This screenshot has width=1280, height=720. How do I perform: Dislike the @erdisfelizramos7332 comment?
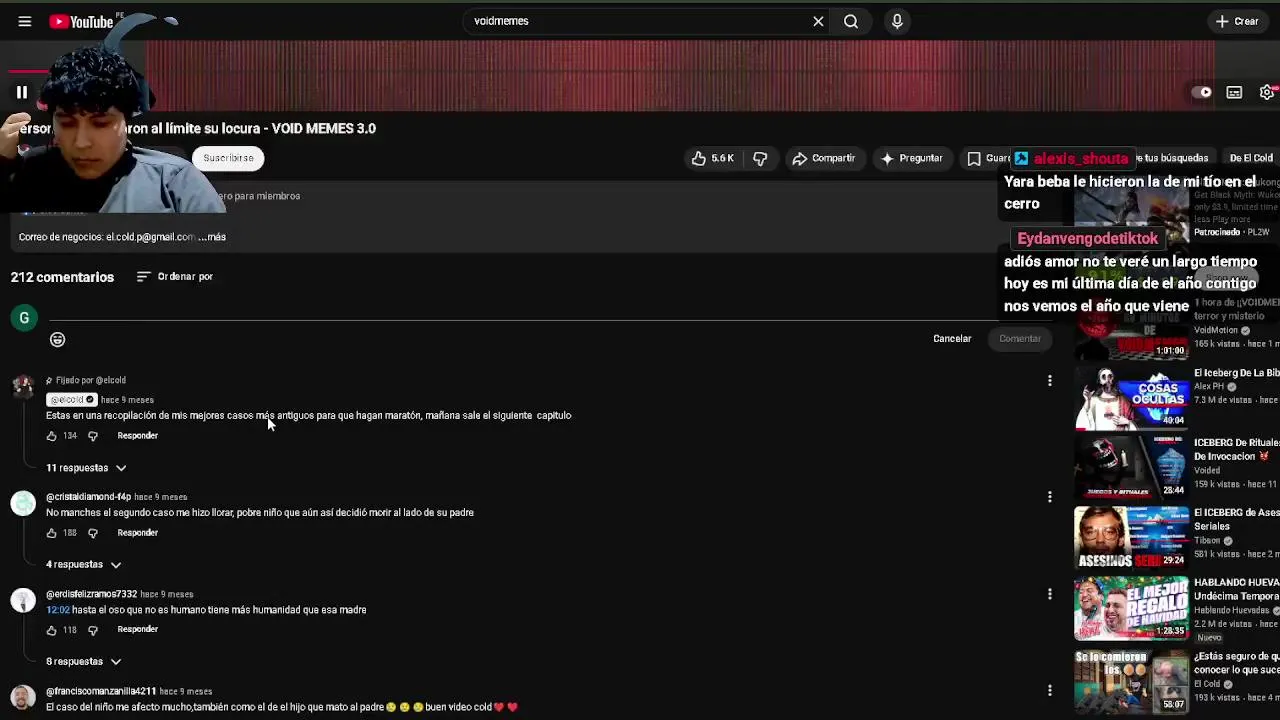pos(93,630)
